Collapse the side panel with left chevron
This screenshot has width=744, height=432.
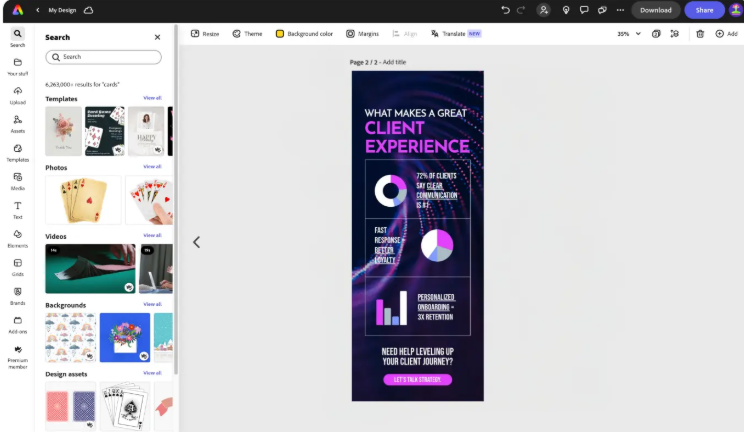coord(196,242)
